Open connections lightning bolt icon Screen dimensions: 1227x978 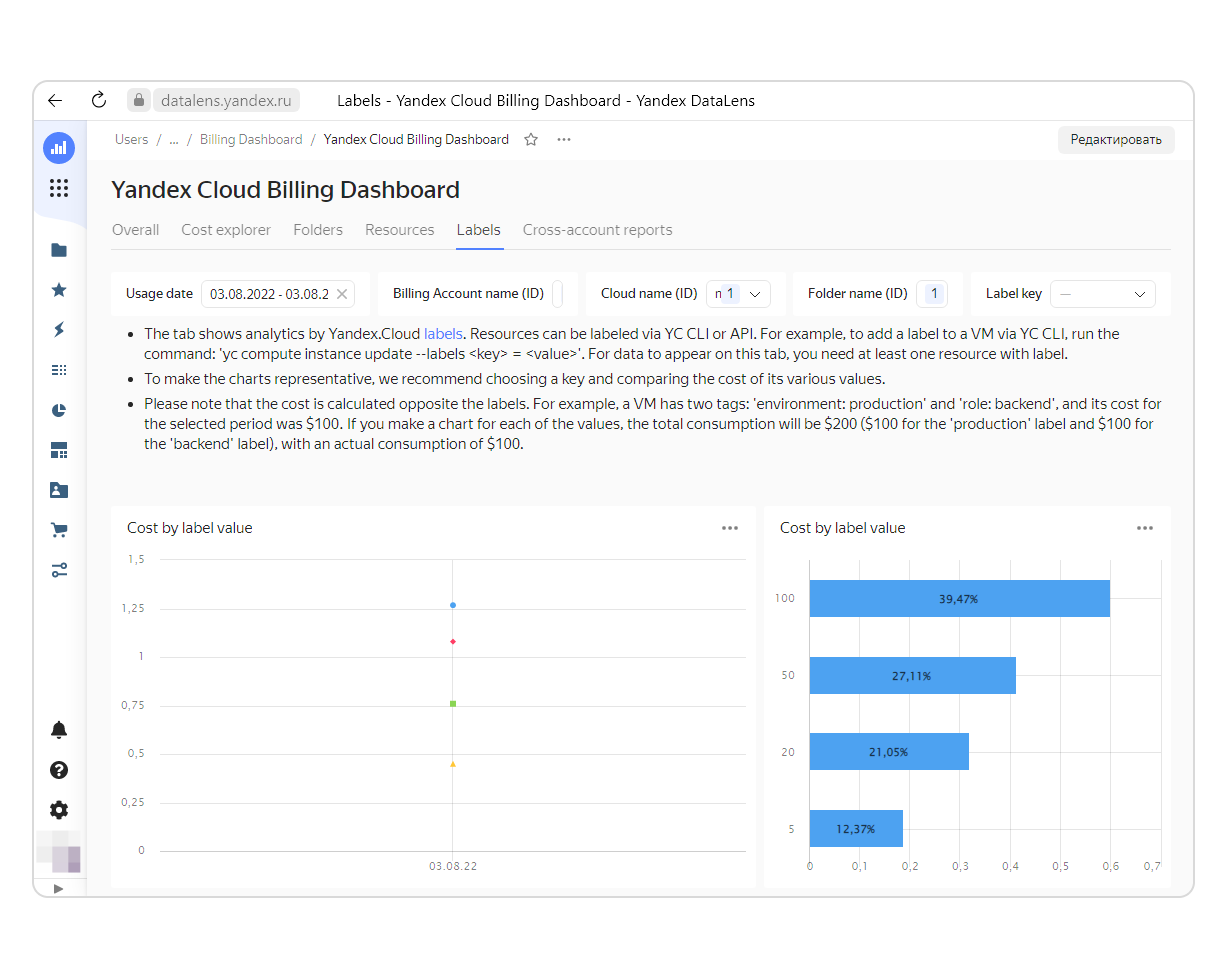pyautogui.click(x=59, y=330)
